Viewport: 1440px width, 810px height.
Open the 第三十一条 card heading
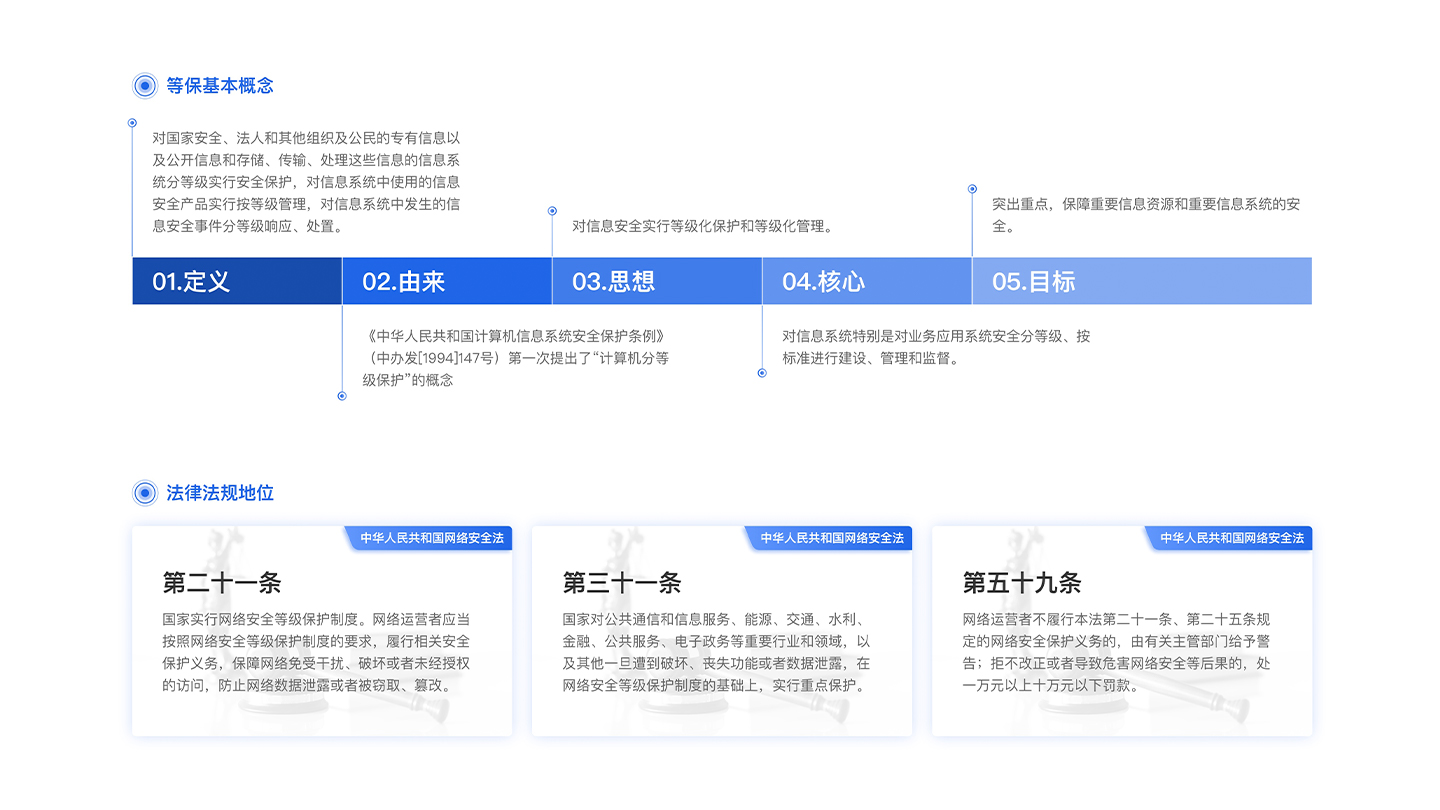pyautogui.click(x=622, y=583)
